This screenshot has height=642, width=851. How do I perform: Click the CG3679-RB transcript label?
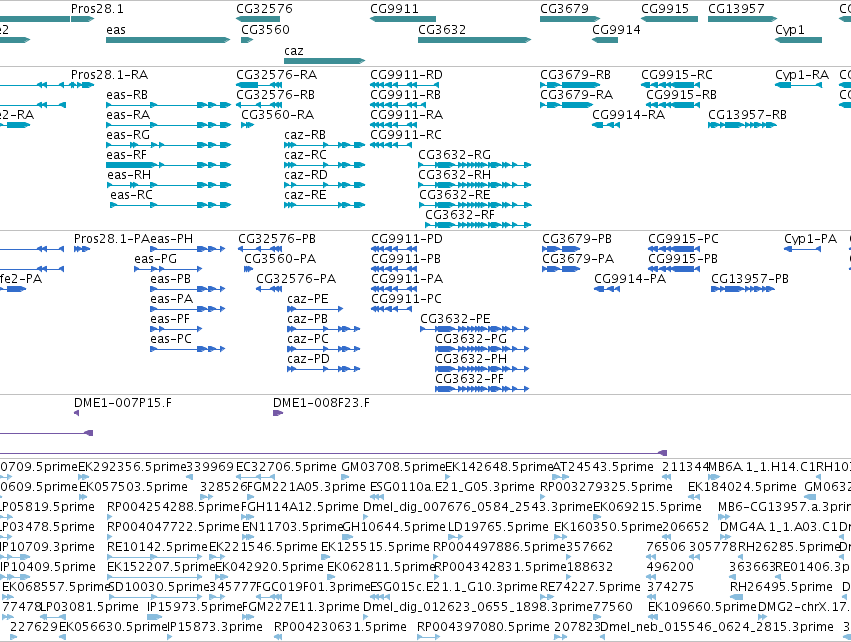(x=575, y=75)
